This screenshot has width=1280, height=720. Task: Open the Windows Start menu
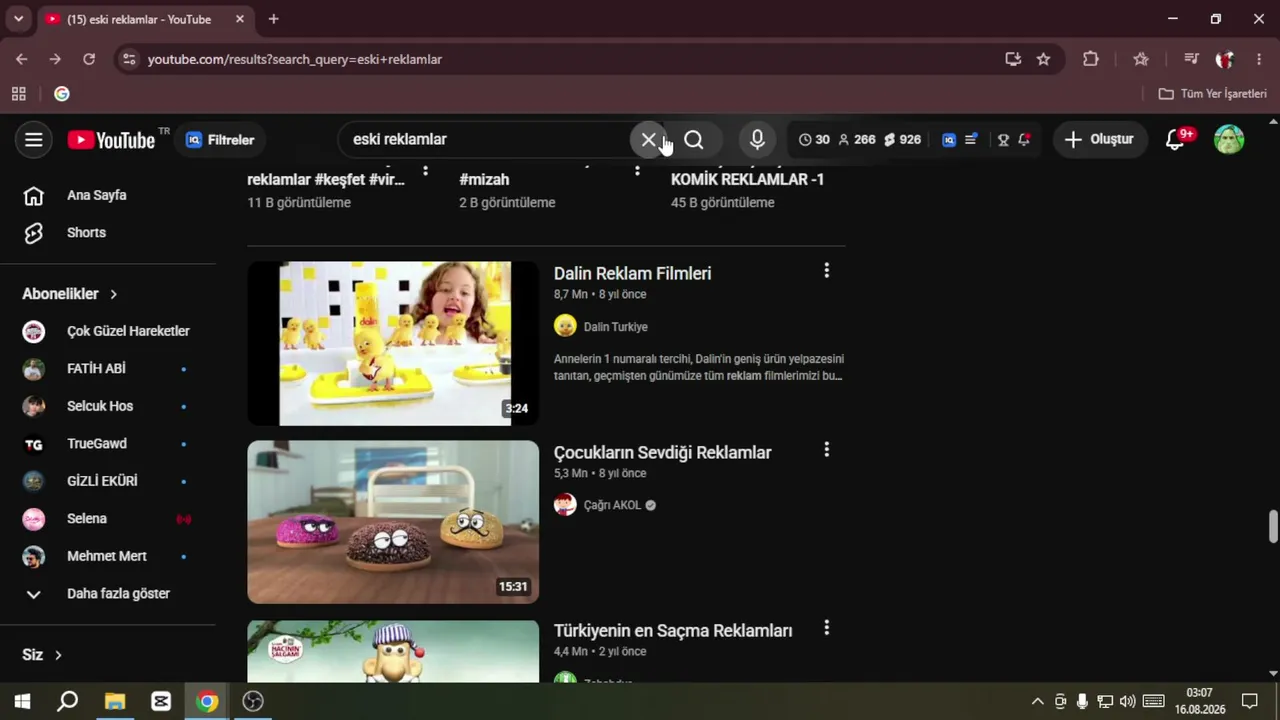22,701
